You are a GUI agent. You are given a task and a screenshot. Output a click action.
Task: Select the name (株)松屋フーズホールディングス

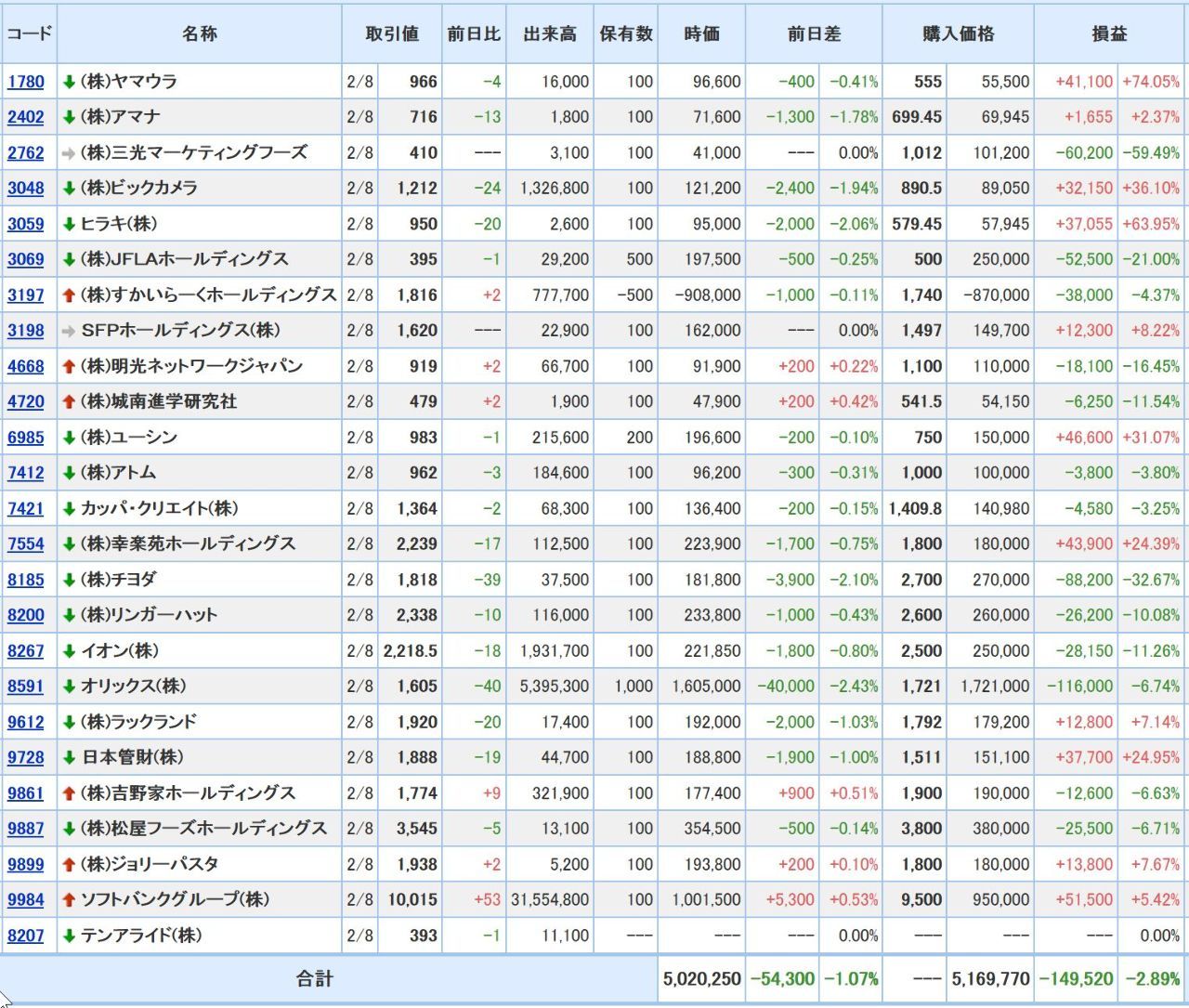[x=204, y=829]
